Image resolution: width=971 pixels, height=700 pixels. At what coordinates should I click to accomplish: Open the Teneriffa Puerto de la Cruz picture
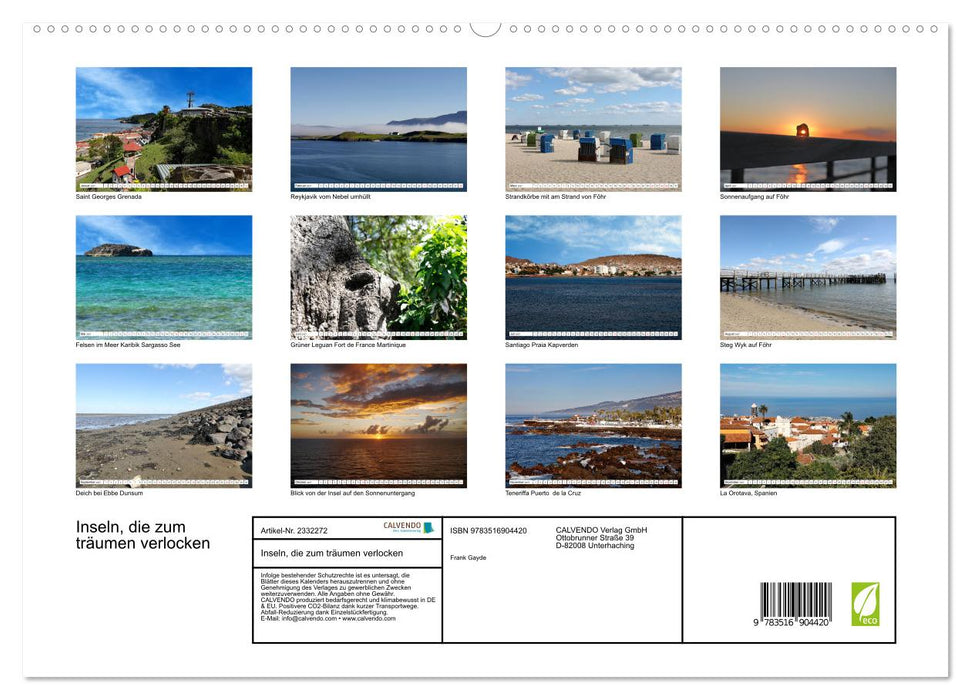pos(593,426)
